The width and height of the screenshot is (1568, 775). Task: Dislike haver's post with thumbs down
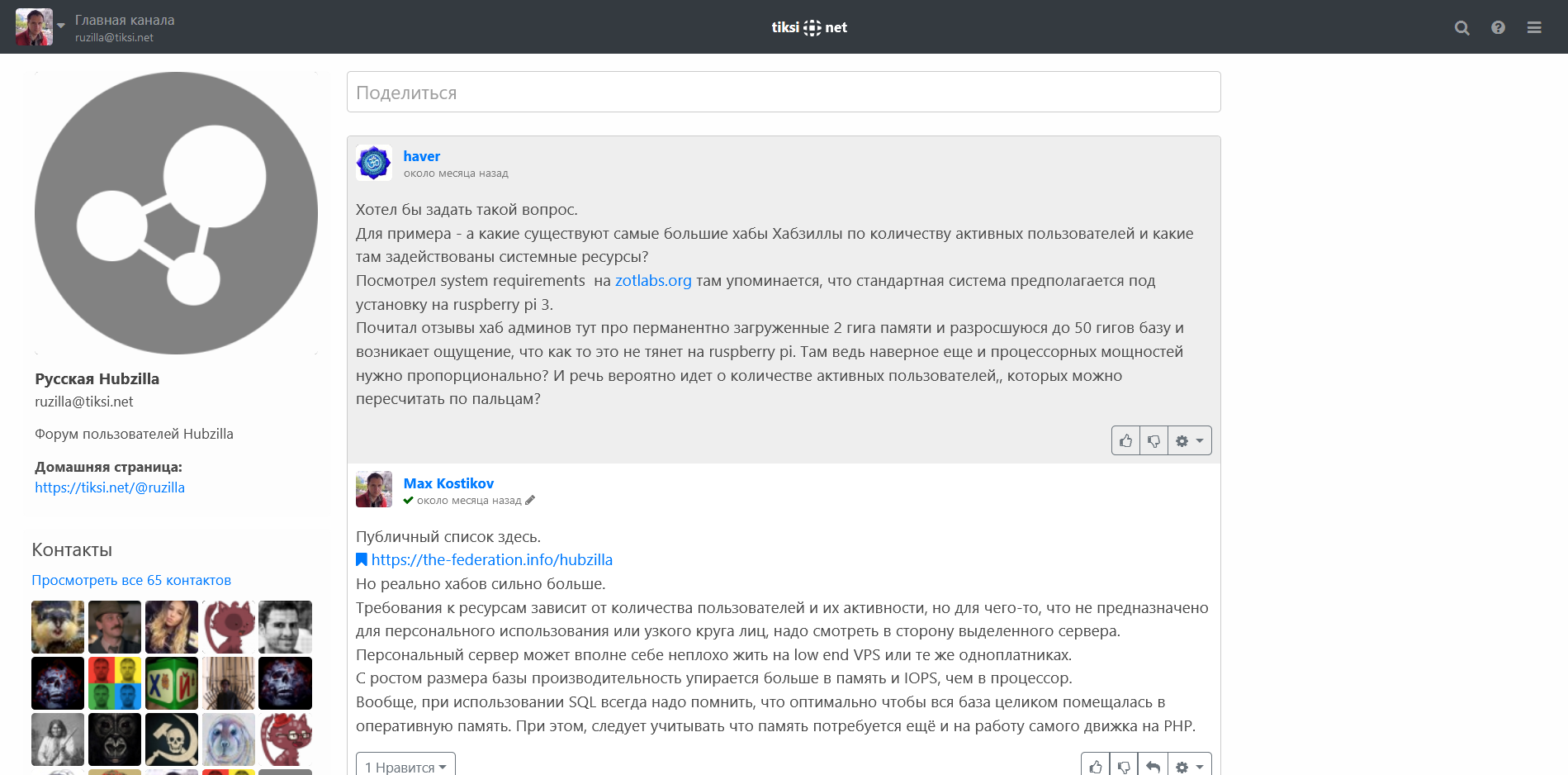(1153, 441)
